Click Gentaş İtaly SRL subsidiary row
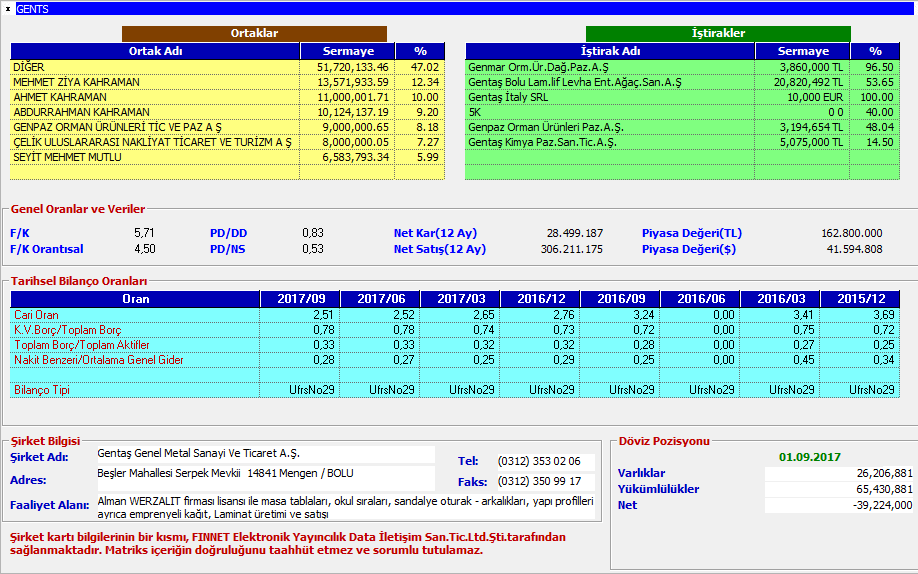918x574 pixels. pyautogui.click(x=682, y=97)
